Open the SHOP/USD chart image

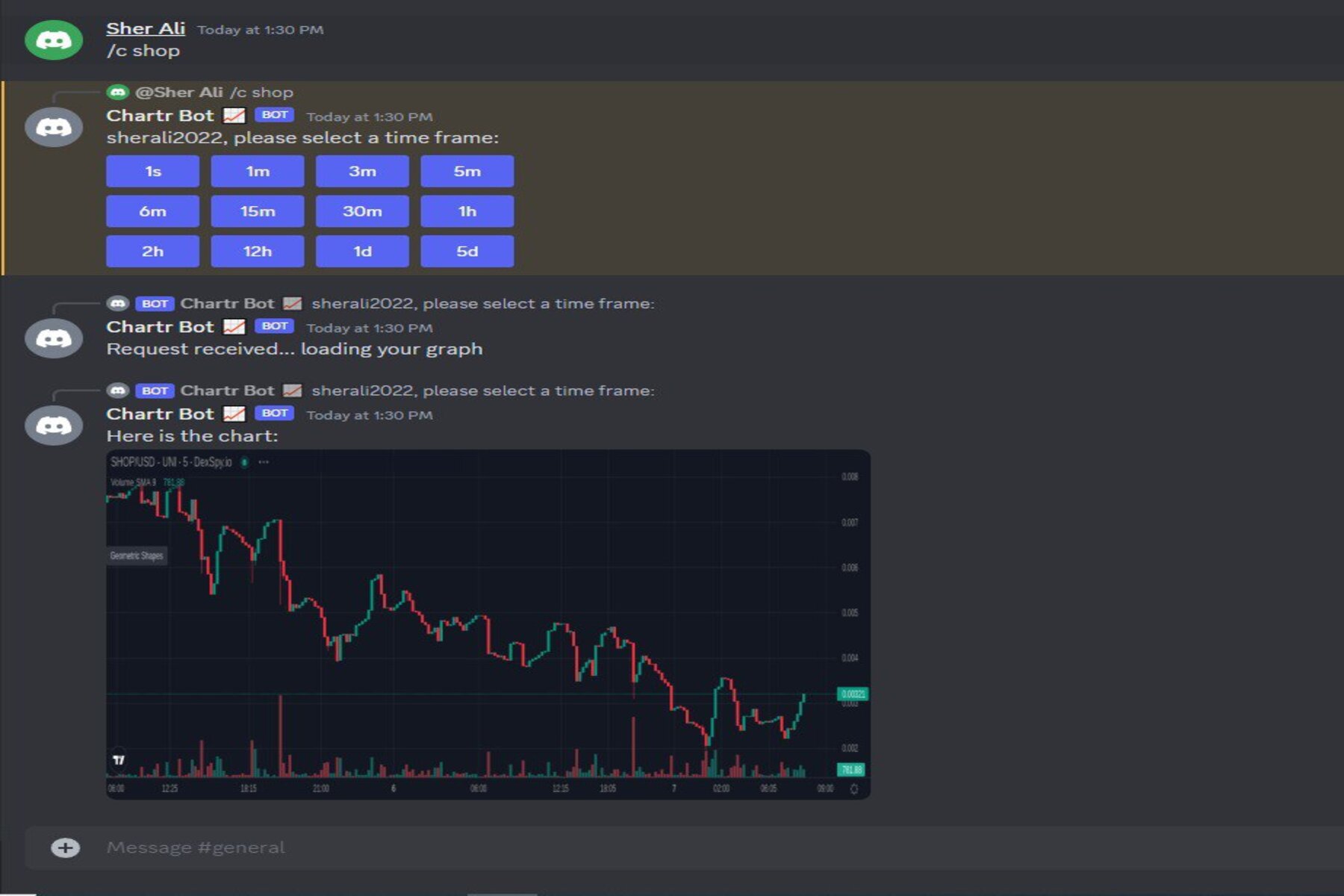click(x=488, y=624)
